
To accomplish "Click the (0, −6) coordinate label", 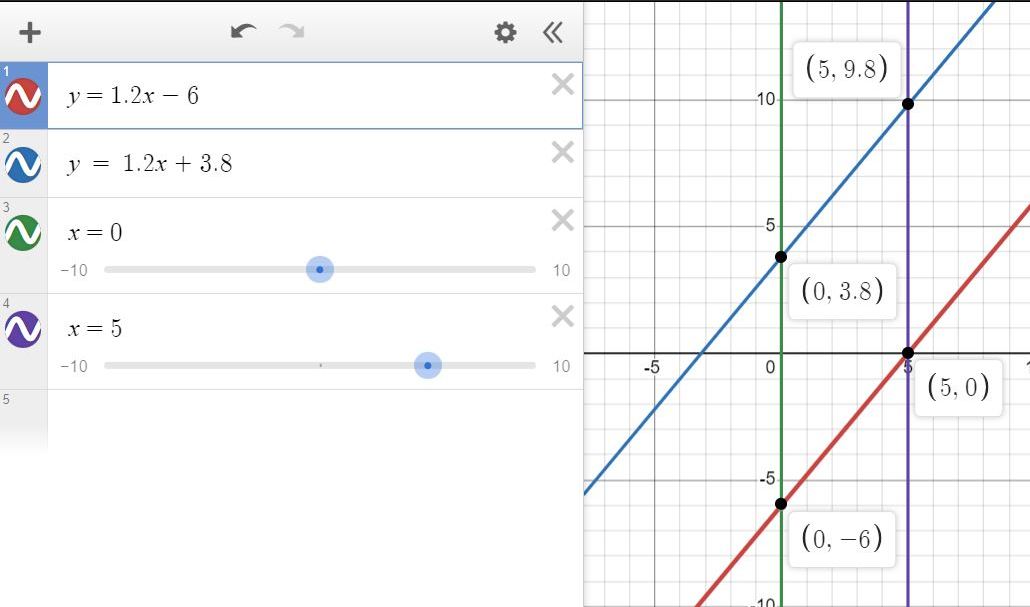I will pos(841,539).
